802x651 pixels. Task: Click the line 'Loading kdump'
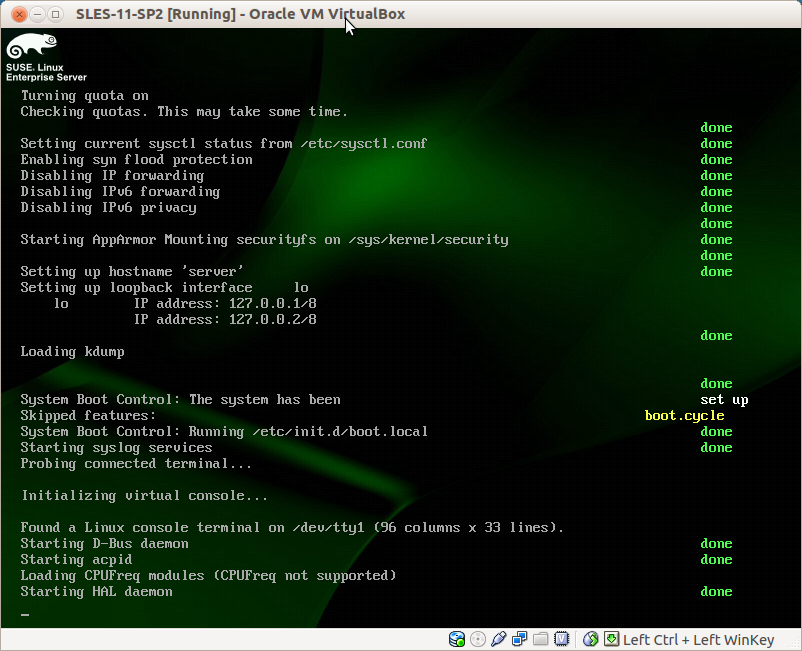[x=72, y=352]
